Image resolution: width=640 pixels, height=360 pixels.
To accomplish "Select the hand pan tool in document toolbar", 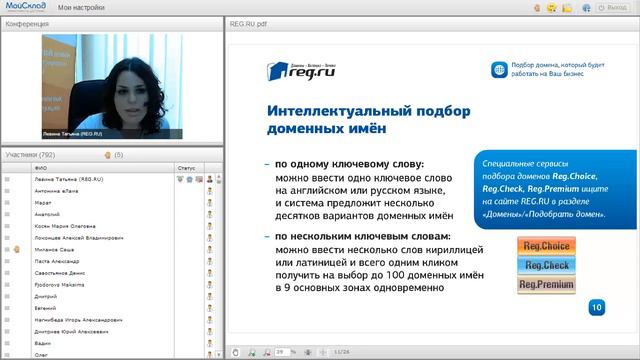I will (236, 352).
